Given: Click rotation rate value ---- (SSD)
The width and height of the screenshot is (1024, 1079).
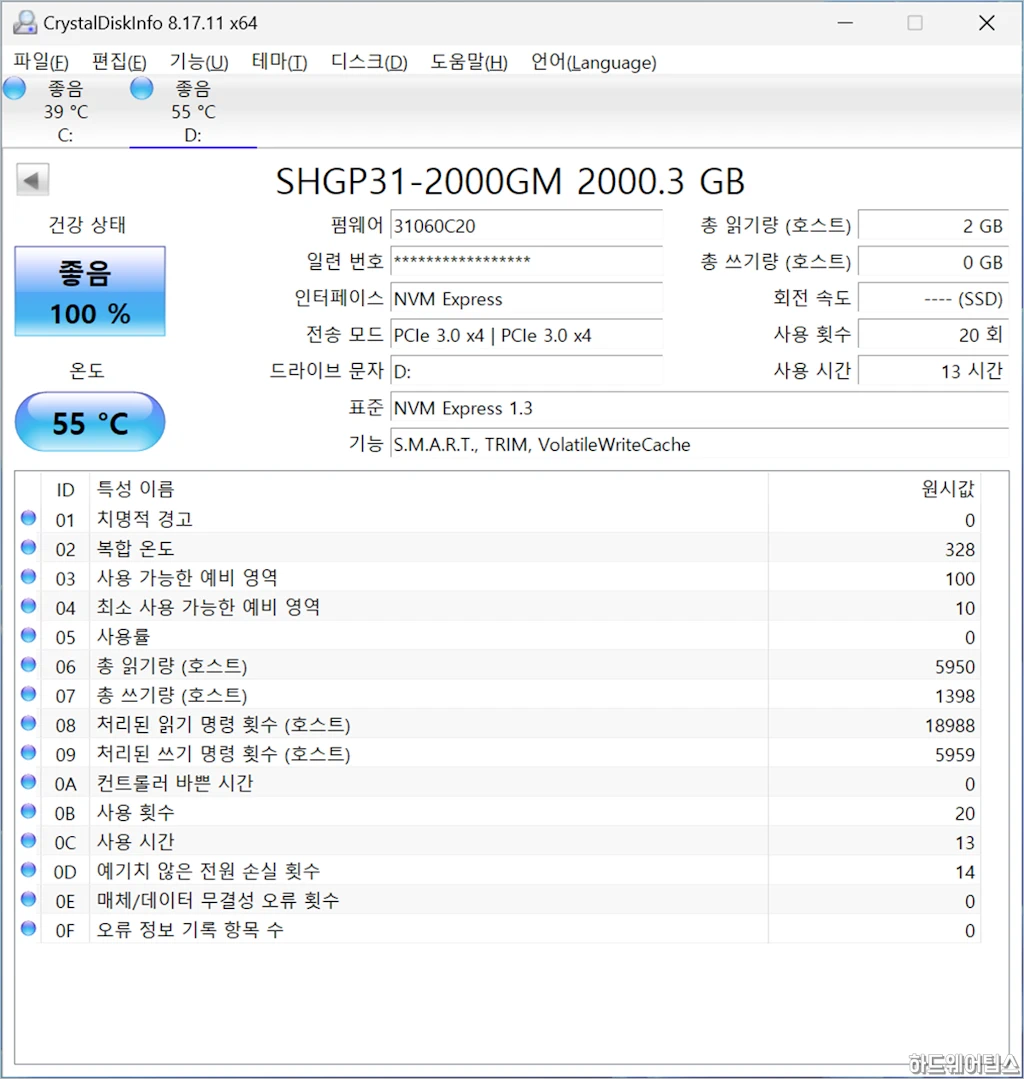Looking at the screenshot, I should [x=933, y=299].
